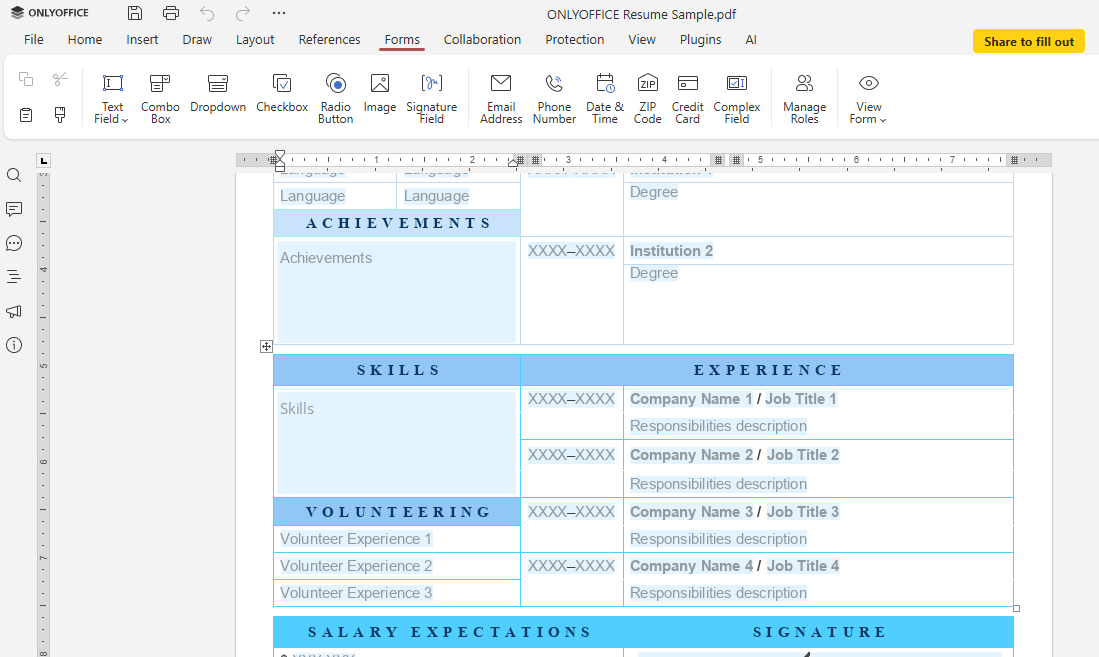The image size is (1099, 657).
Task: Add a Phone Number field
Action: tap(554, 97)
